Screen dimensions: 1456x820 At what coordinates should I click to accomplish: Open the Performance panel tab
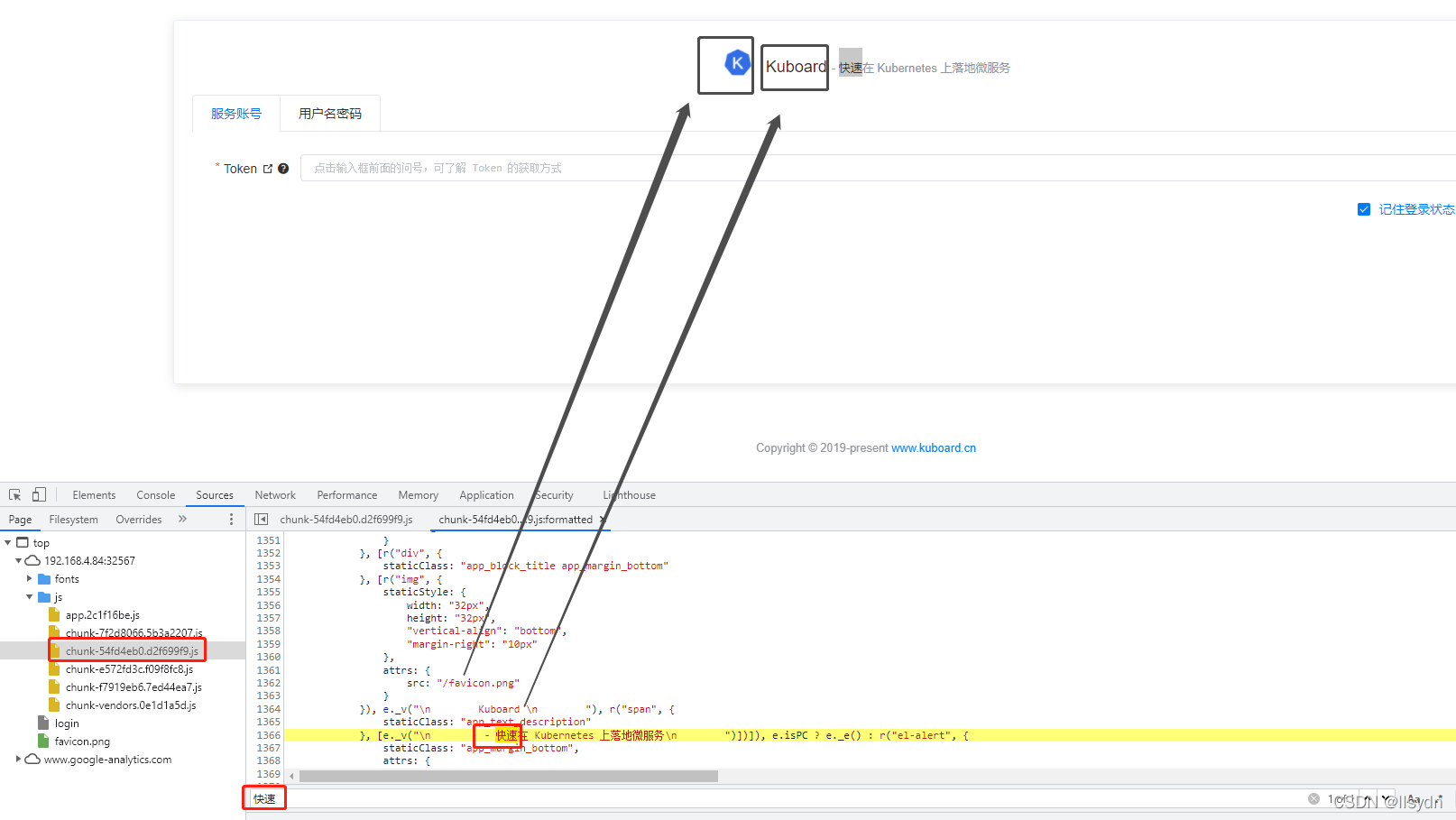pos(347,495)
